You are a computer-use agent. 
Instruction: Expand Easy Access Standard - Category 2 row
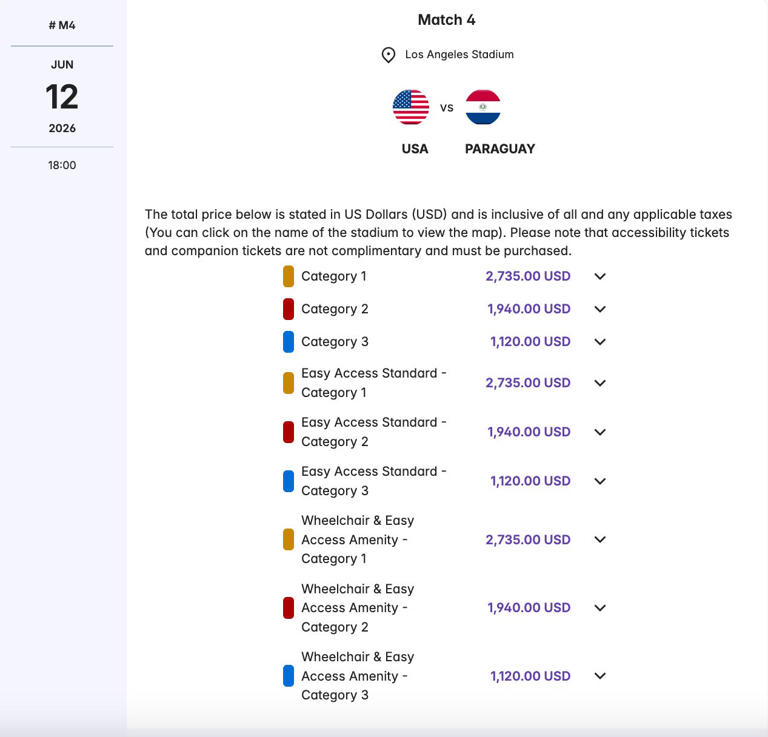pos(600,432)
